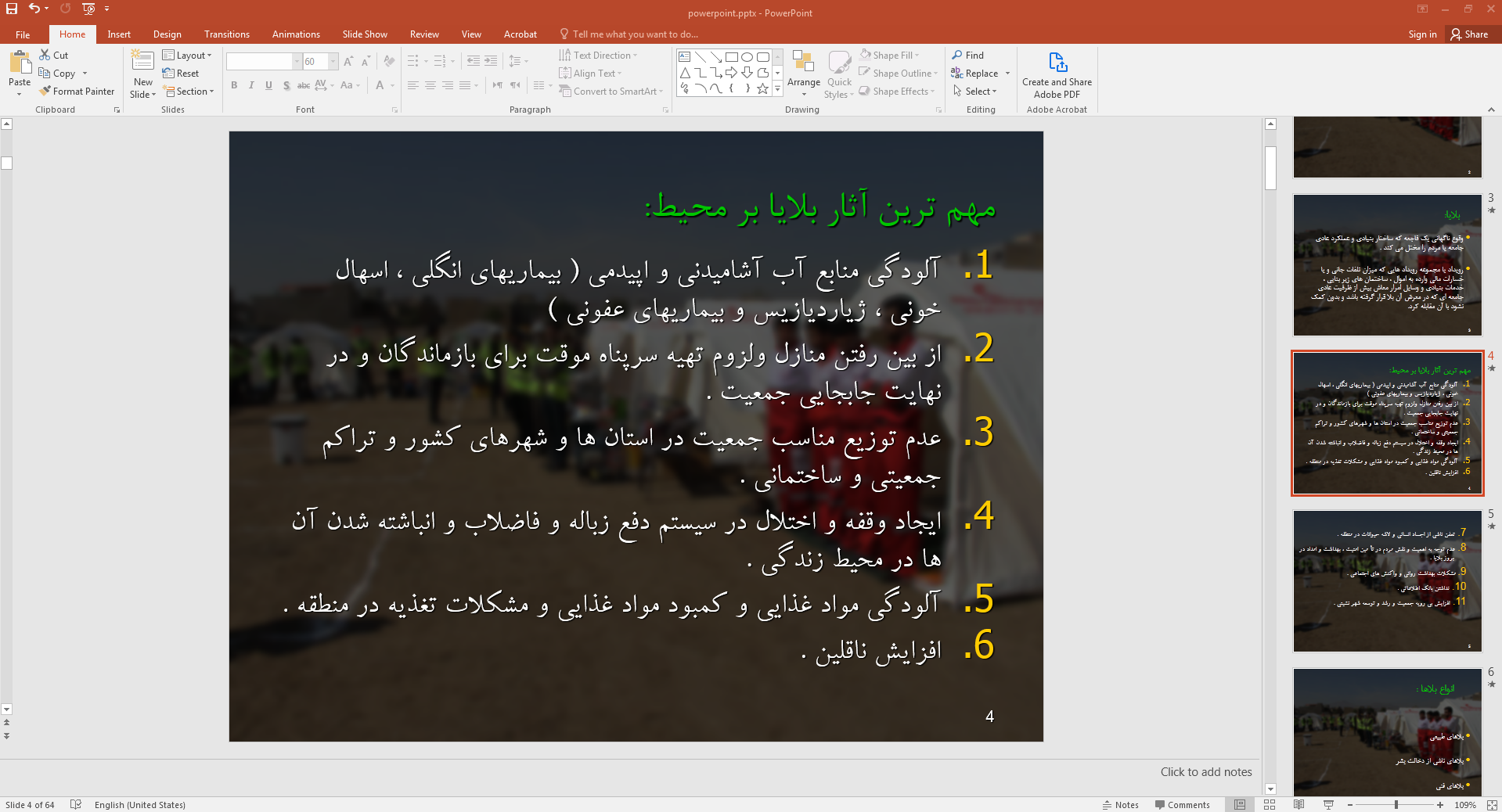Switch to the Insert tab
1502x812 pixels.
[119, 34]
